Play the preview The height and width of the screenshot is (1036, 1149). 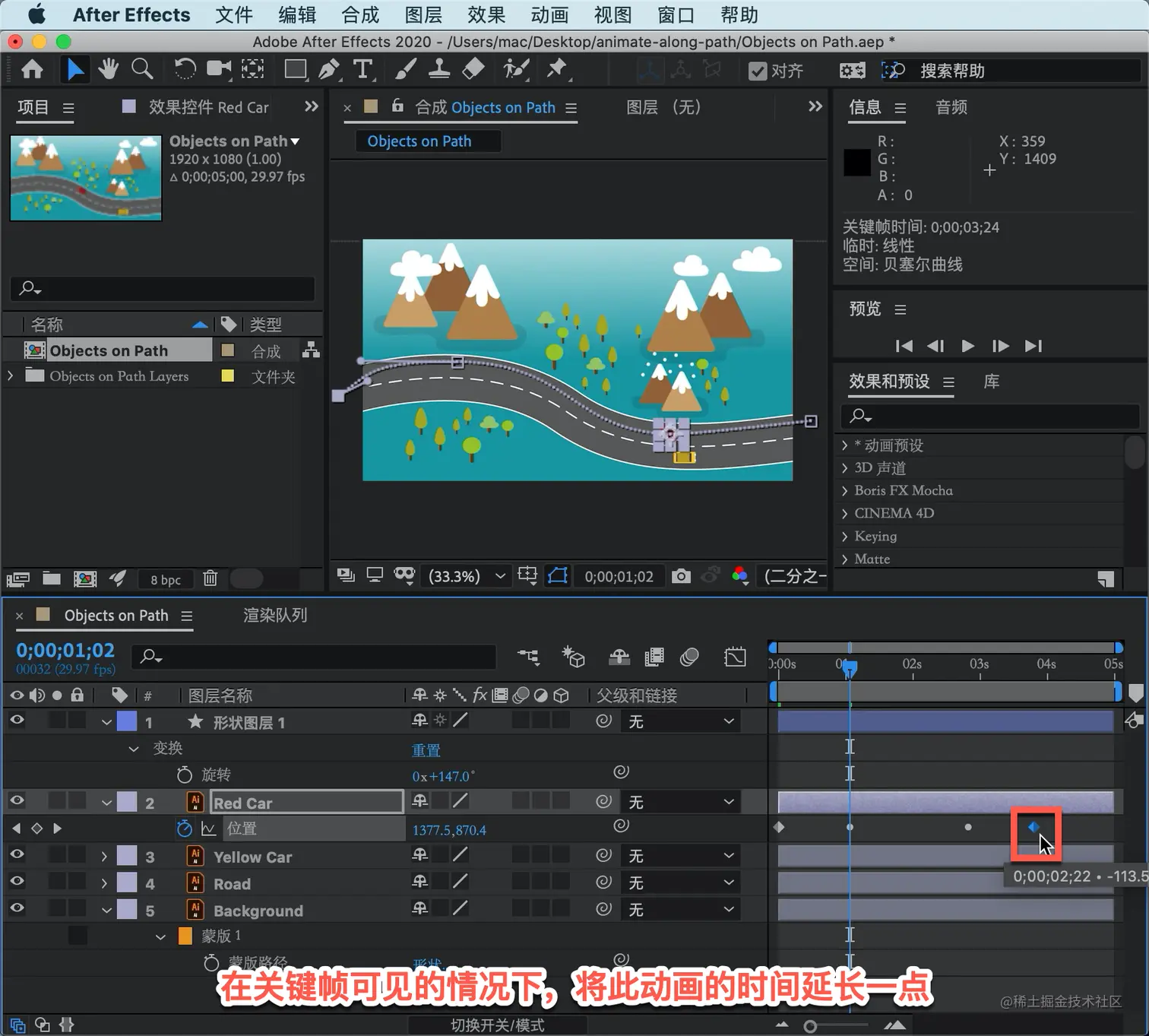(x=967, y=346)
